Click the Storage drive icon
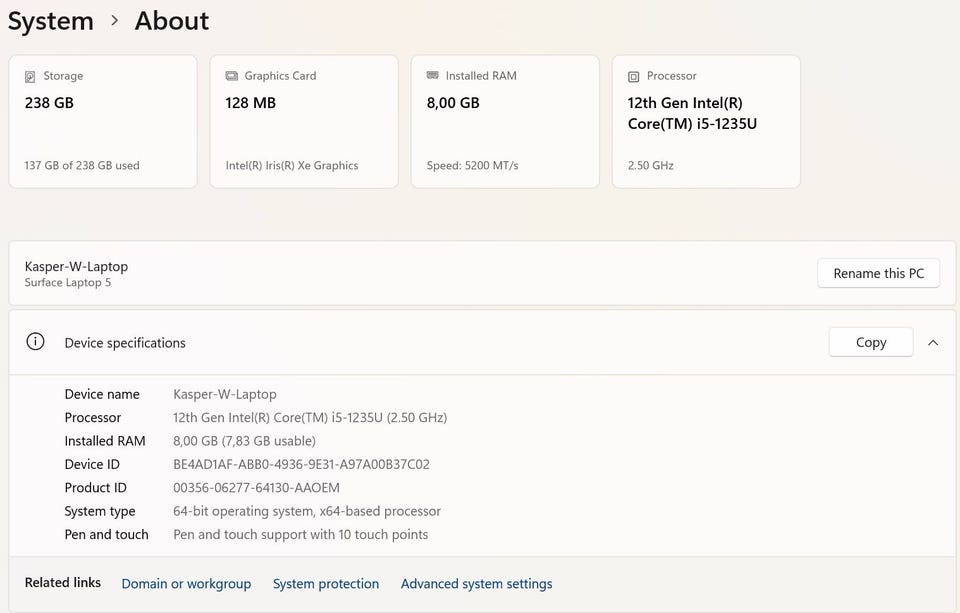 pyautogui.click(x=30, y=77)
